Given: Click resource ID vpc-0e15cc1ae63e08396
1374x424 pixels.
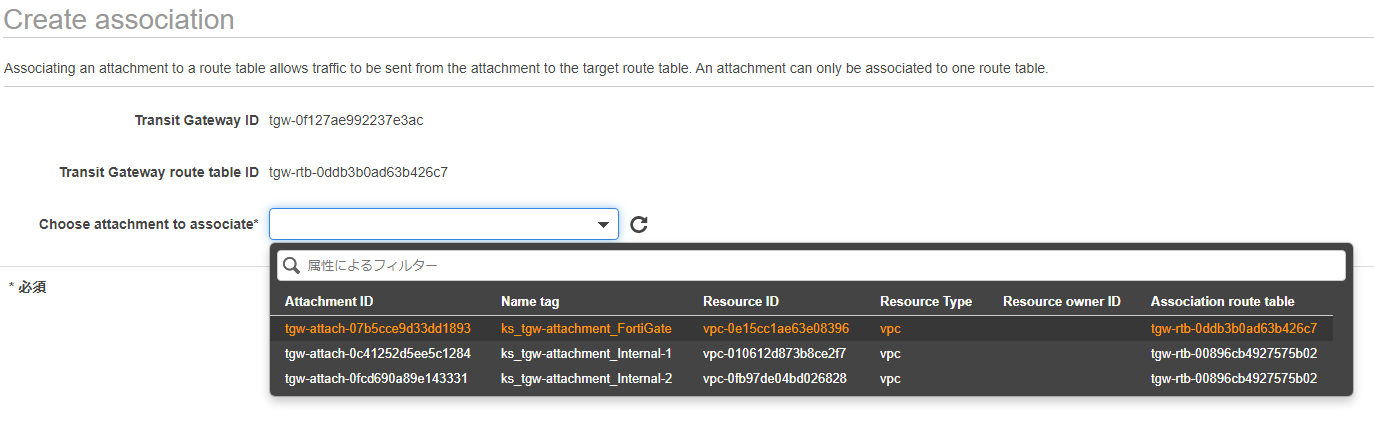Looking at the screenshot, I should click(x=776, y=328).
